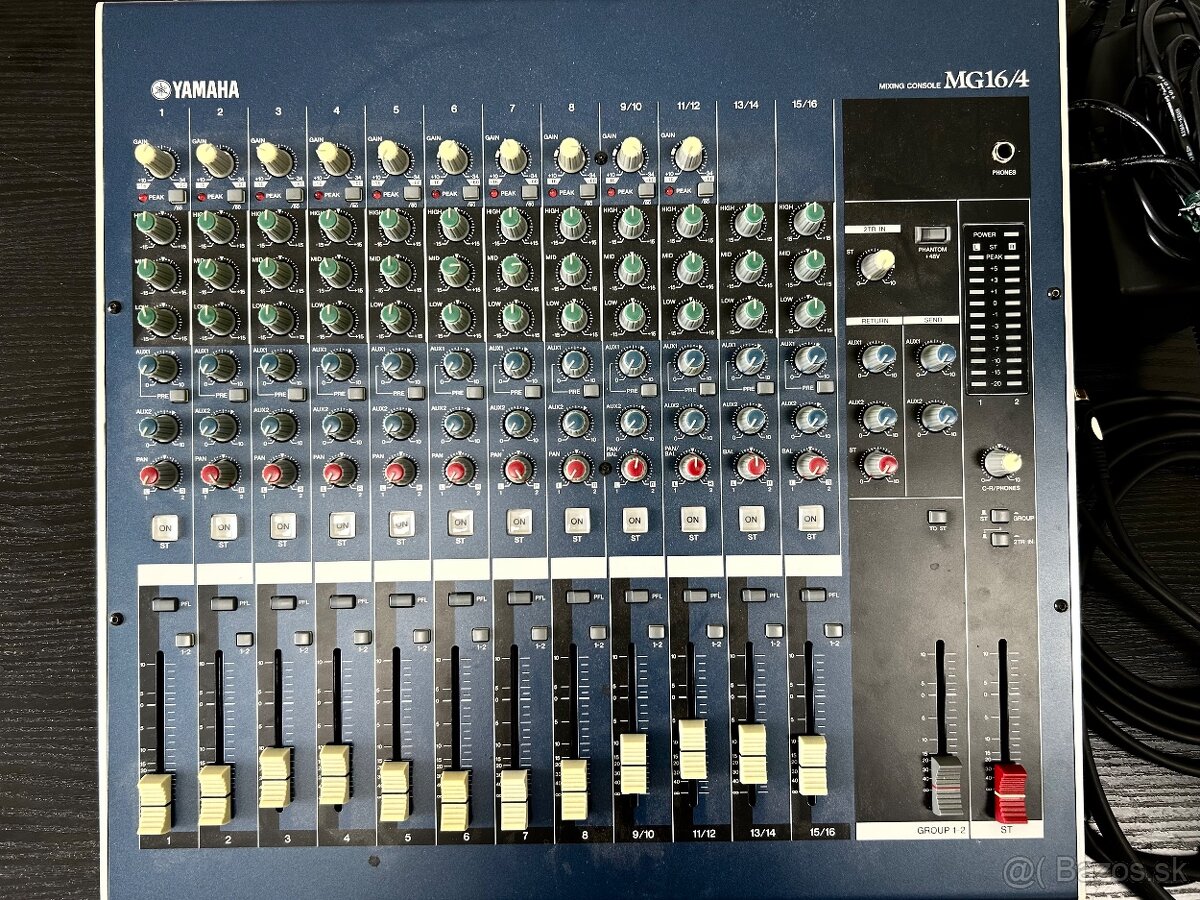The width and height of the screenshot is (1200, 900).
Task: Click the RETURN AUX1 knob
Action: pyautogui.click(x=878, y=358)
